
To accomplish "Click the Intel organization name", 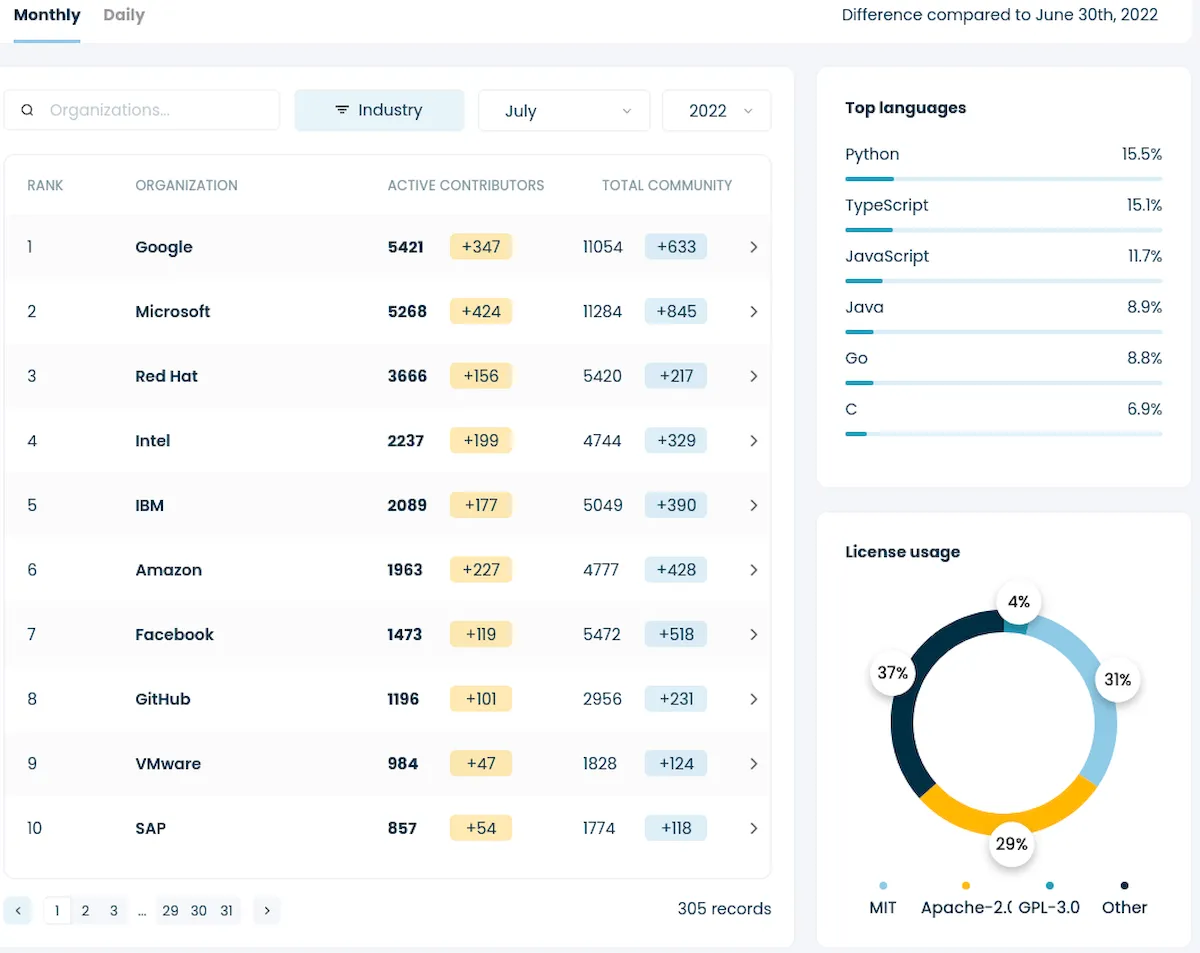I will (153, 441).
